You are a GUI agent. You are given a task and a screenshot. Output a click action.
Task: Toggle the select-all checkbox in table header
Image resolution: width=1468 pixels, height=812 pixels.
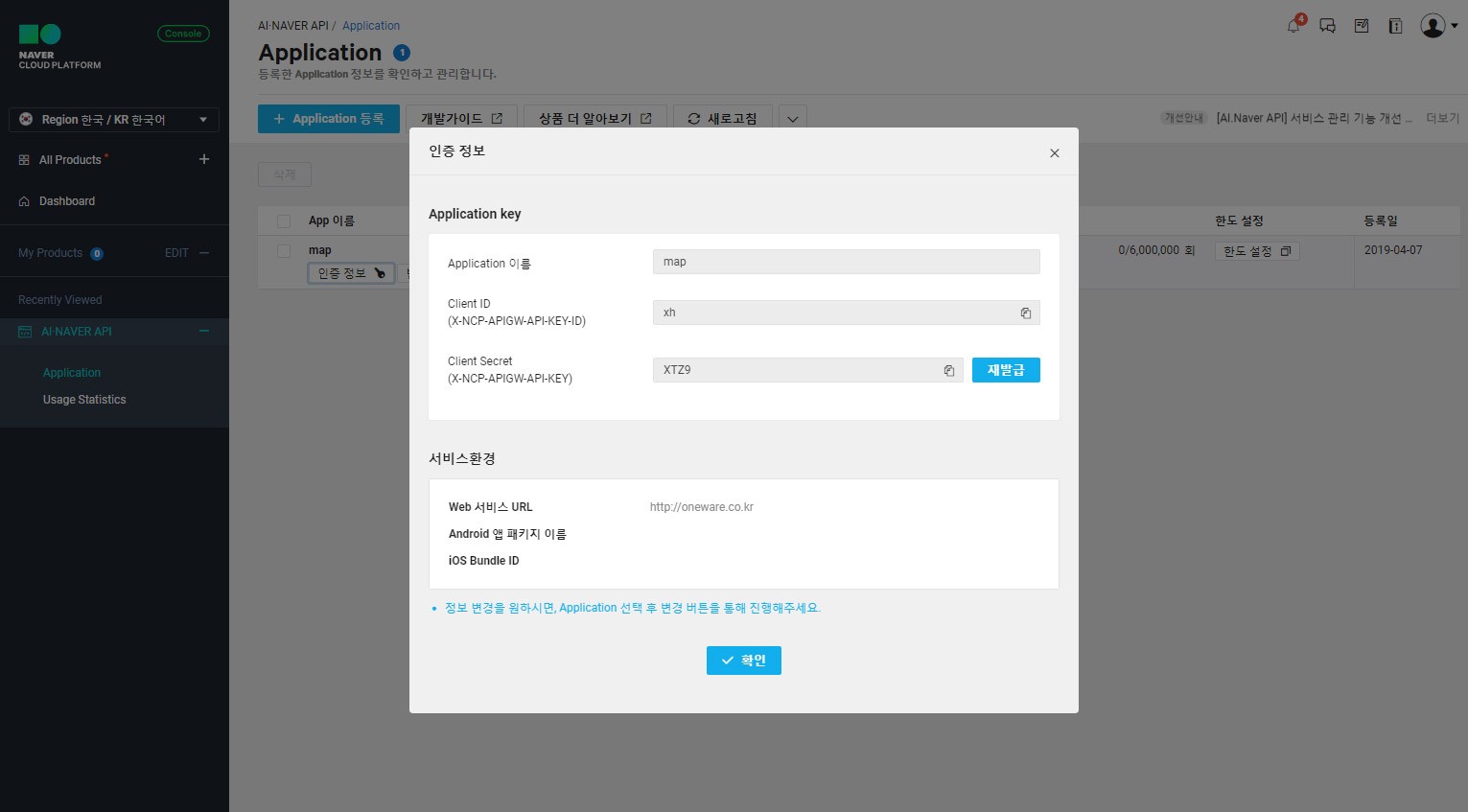click(284, 221)
